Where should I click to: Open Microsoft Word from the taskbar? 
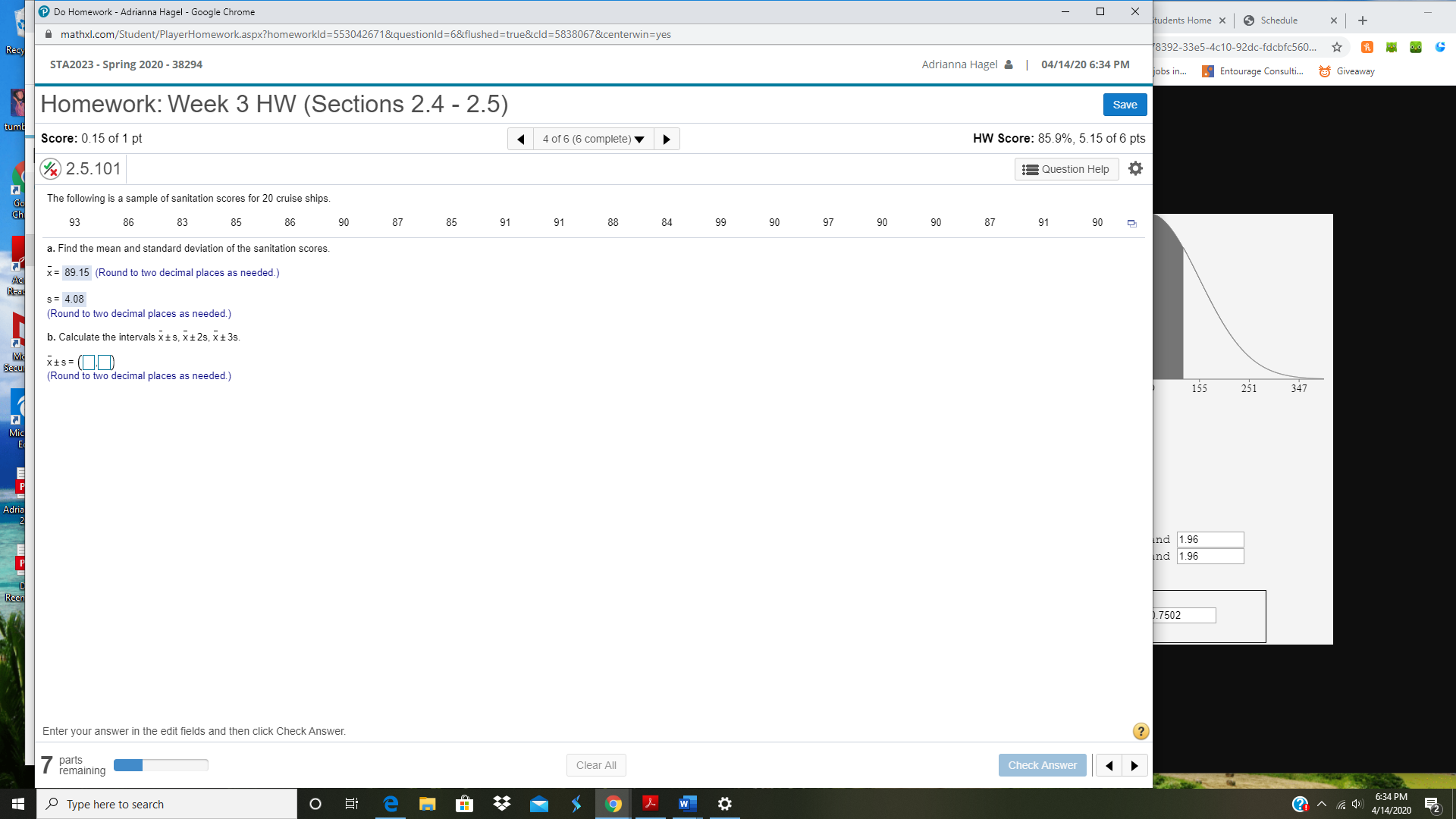point(688,803)
